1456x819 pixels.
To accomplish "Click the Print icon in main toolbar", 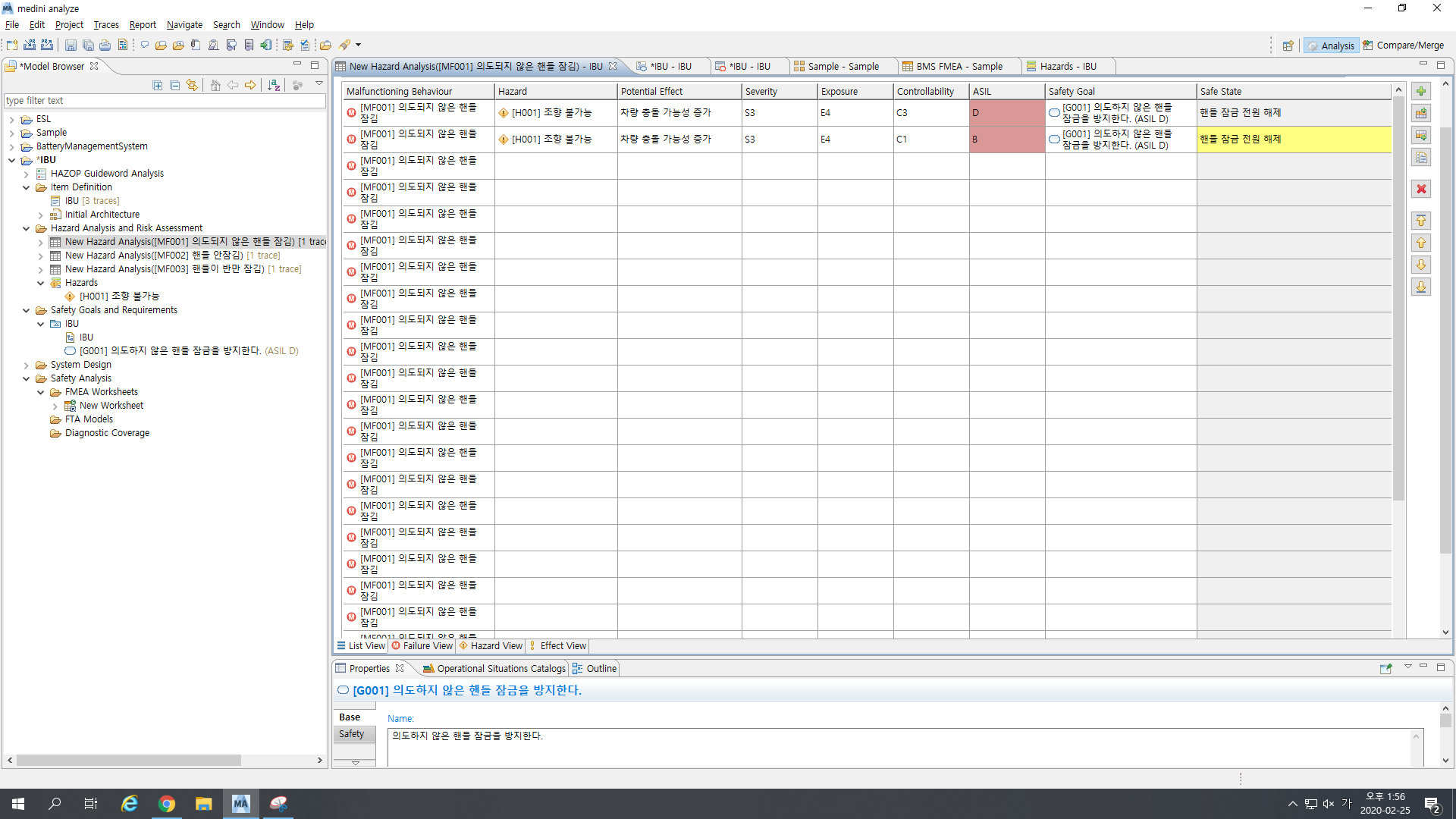I will pos(105,45).
